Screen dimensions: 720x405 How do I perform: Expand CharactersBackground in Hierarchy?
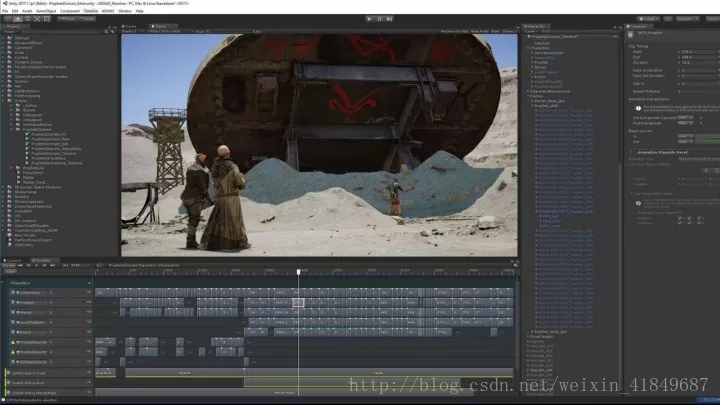tap(529, 91)
